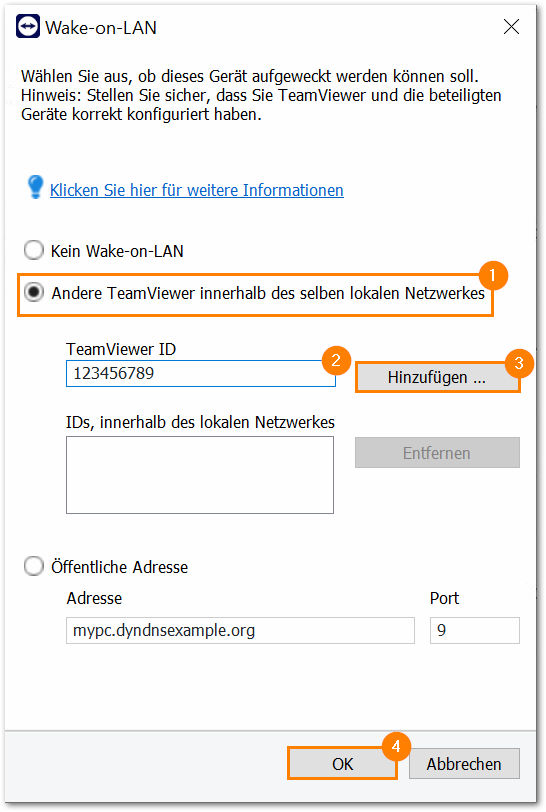Focus the Adresse field showing mypc.dyndnsexample.org

pos(240,630)
